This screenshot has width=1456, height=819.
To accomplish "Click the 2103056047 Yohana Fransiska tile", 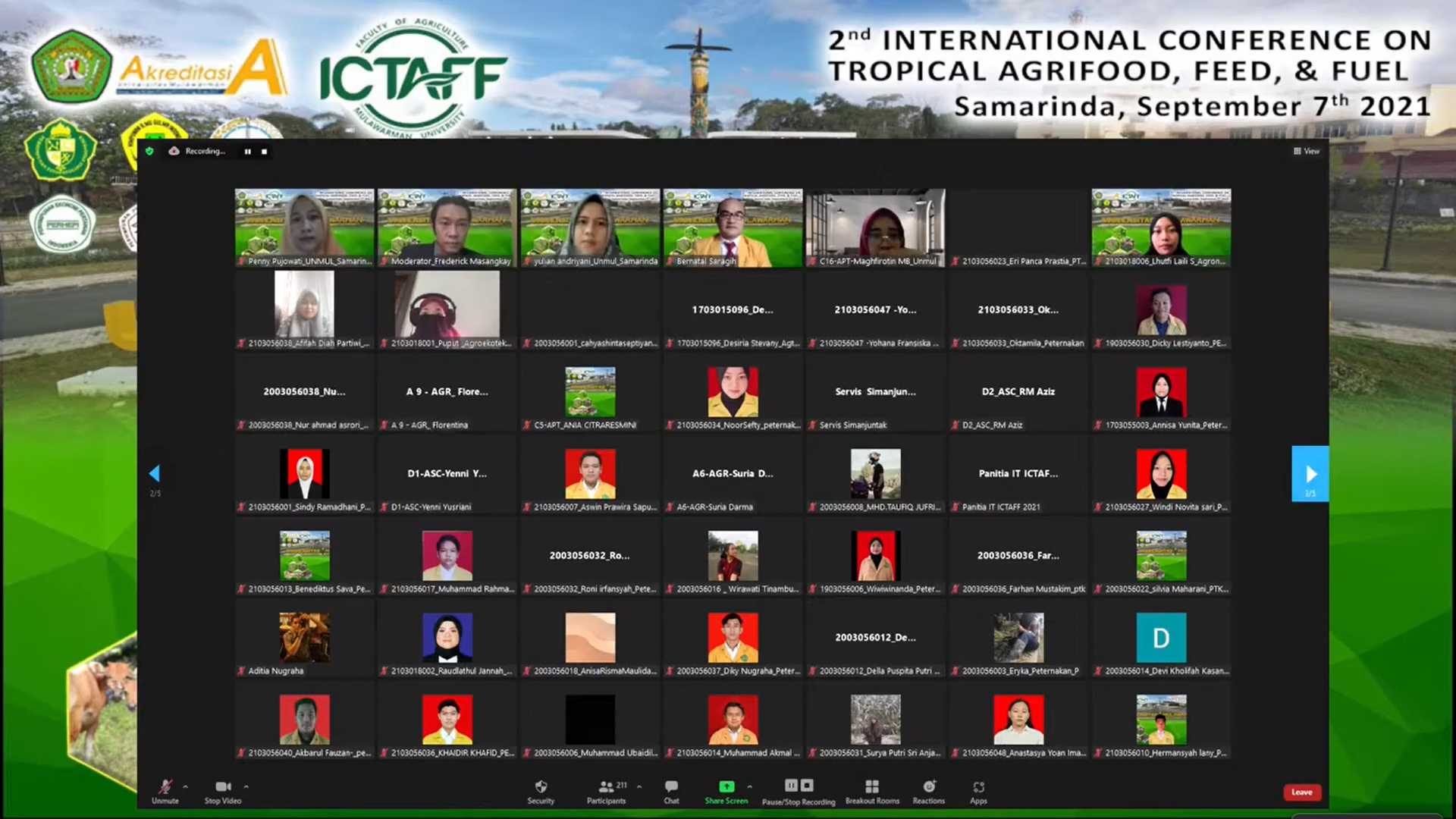I will [x=876, y=309].
